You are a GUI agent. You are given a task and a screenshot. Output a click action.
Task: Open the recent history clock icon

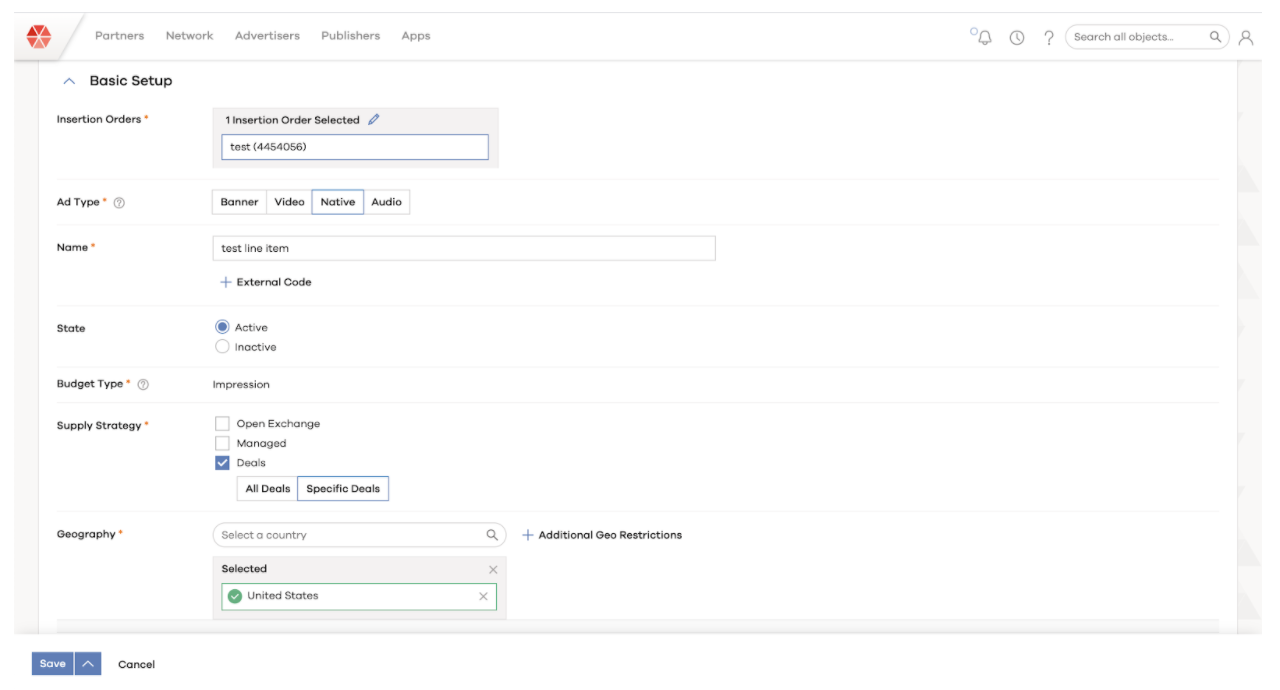[1017, 37]
